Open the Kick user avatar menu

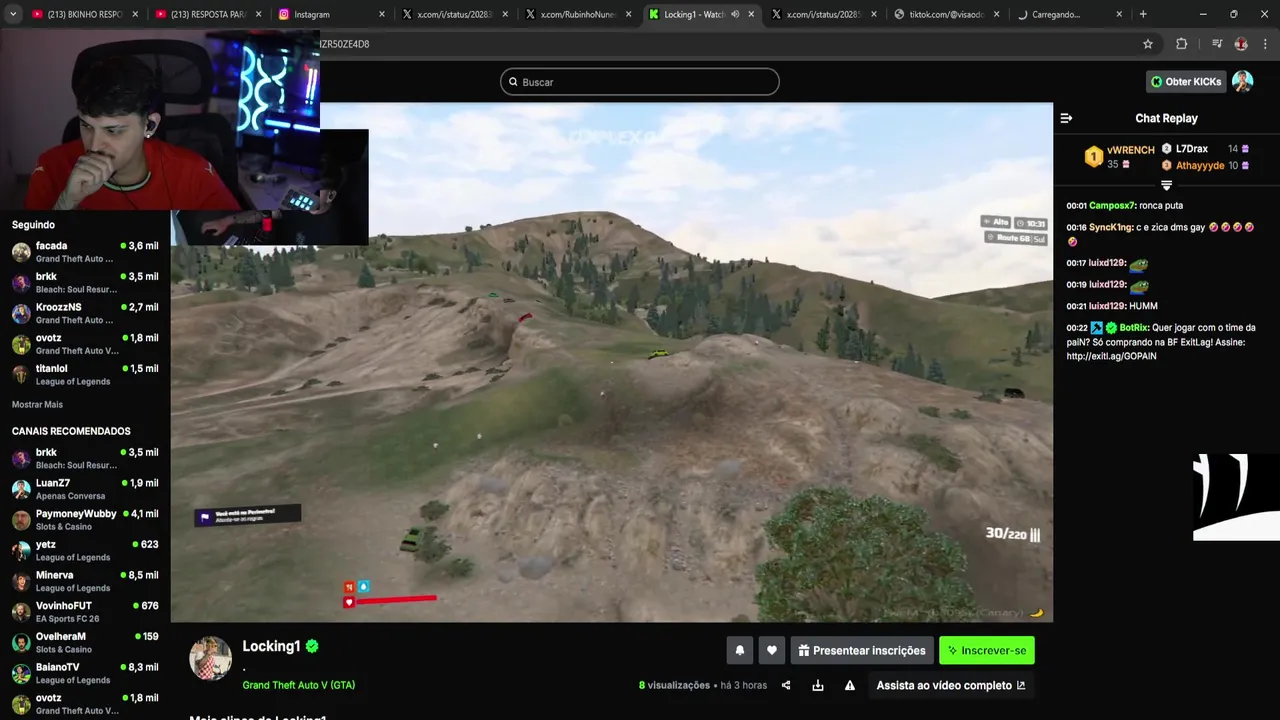pos(1242,82)
